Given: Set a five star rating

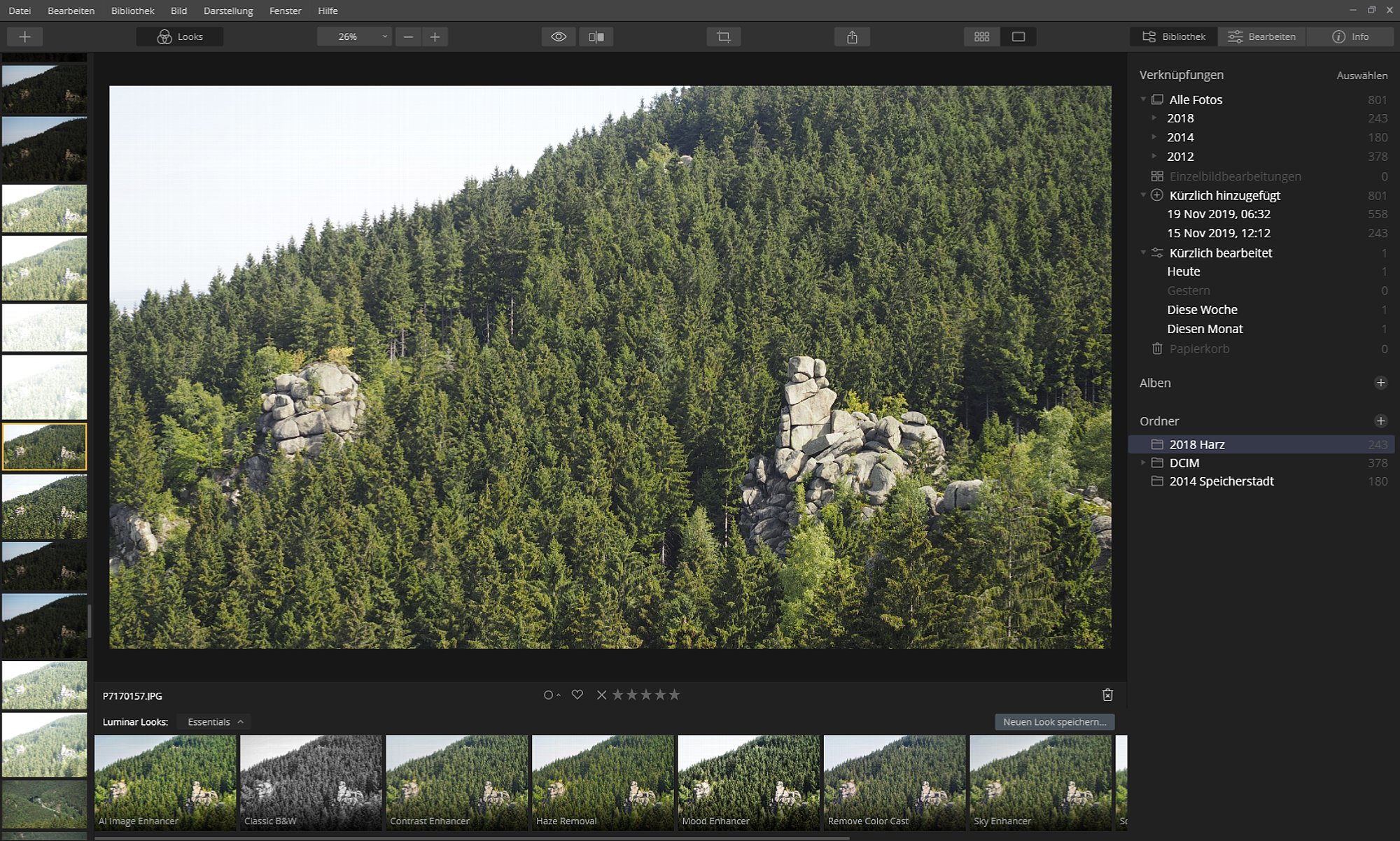Looking at the screenshot, I should click(x=674, y=695).
